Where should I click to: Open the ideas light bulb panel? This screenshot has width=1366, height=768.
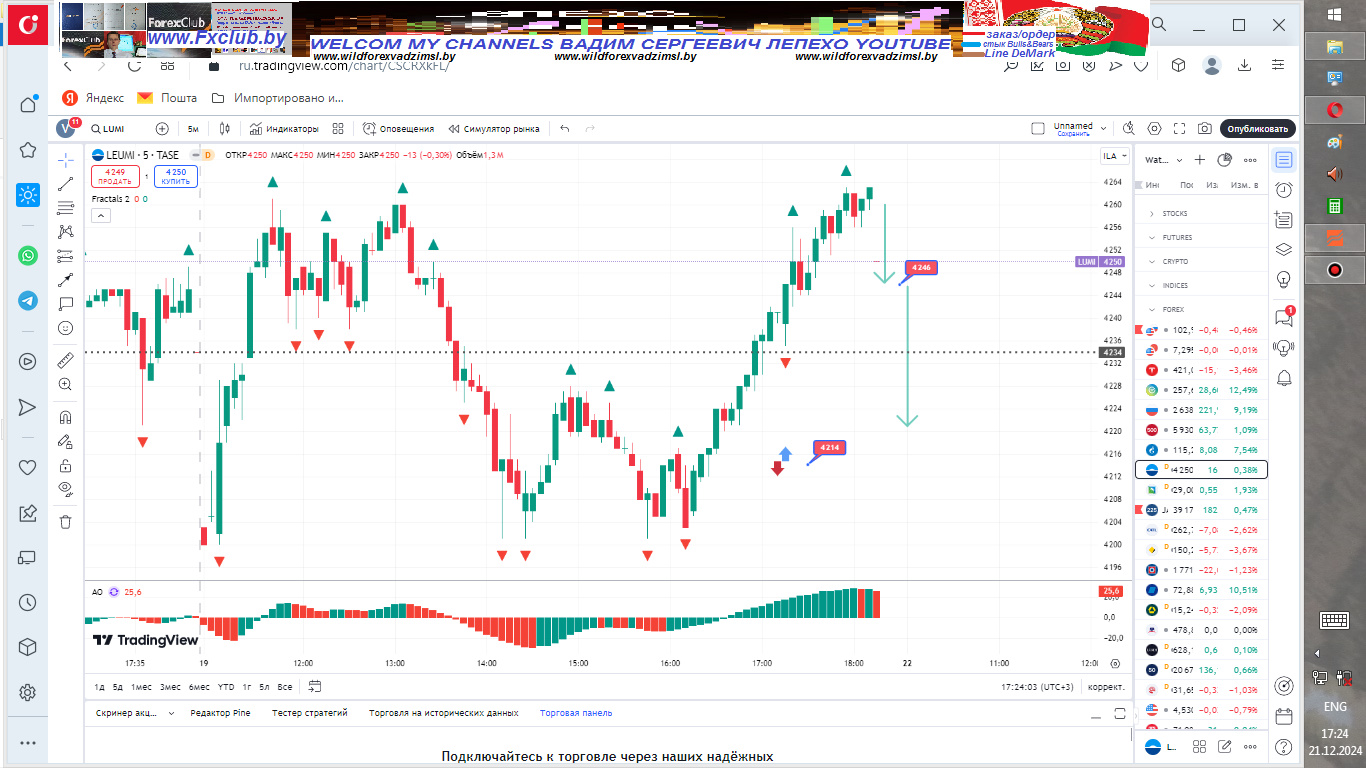1284,279
